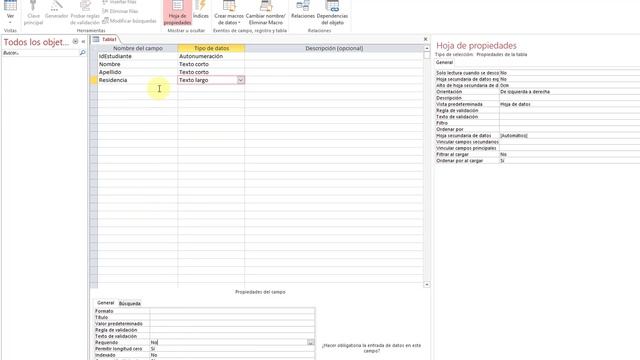Click the Título property field
640x360 pixels.
point(232,318)
